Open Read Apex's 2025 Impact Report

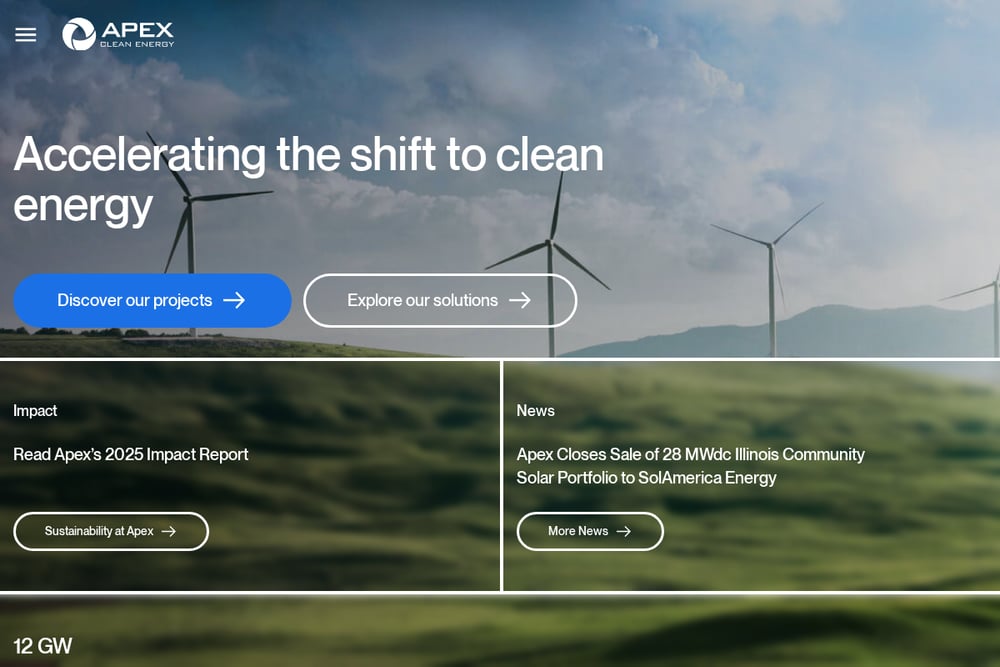(131, 454)
